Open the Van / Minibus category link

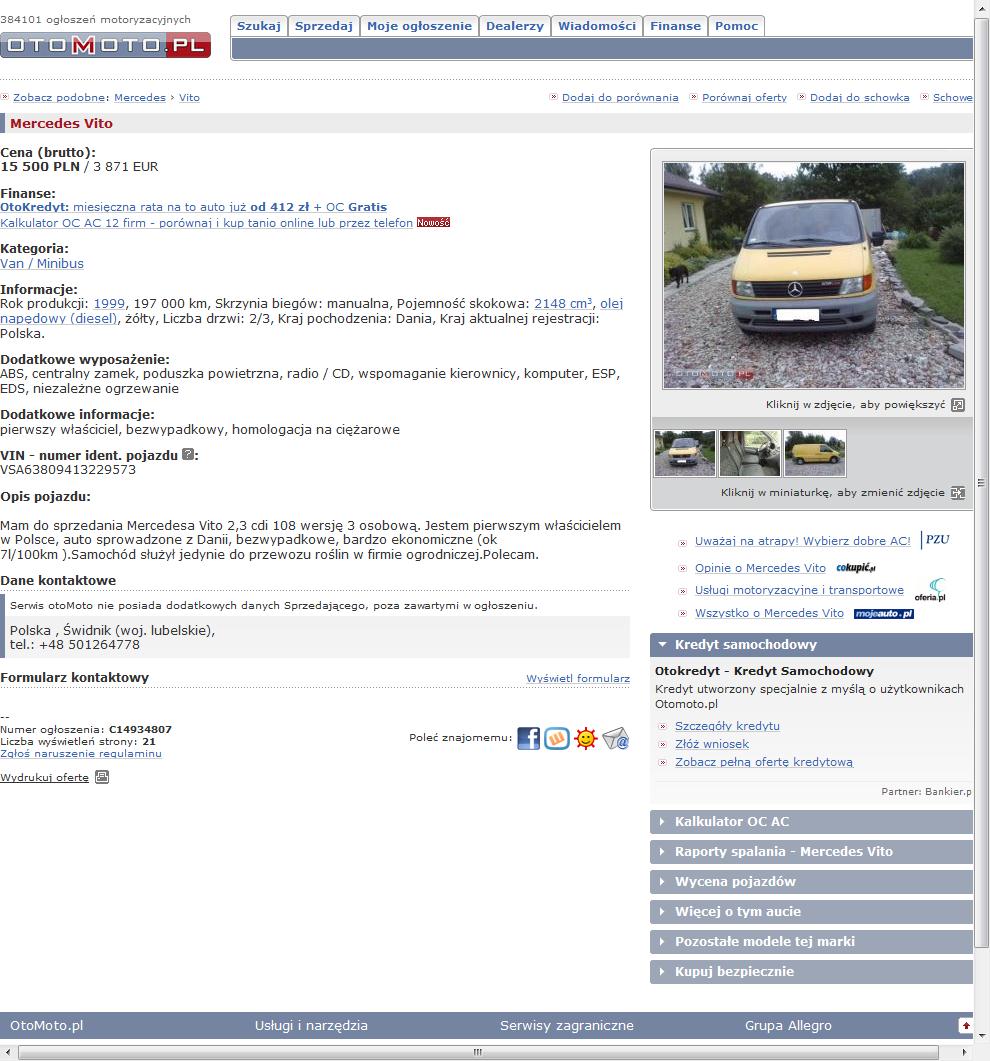pyautogui.click(x=42, y=263)
